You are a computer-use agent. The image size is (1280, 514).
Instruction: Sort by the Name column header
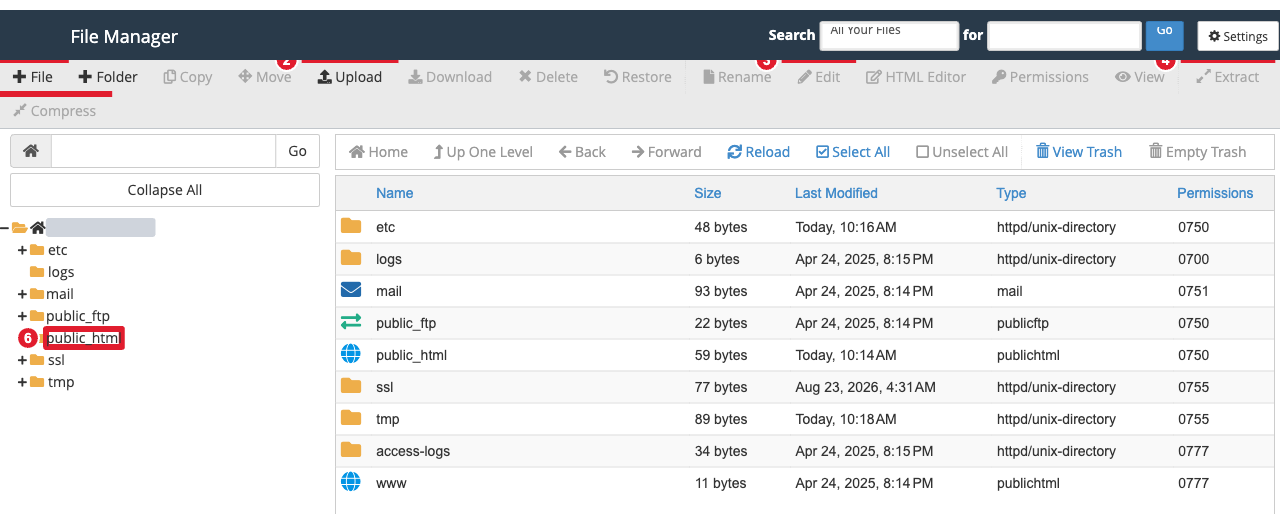(394, 193)
